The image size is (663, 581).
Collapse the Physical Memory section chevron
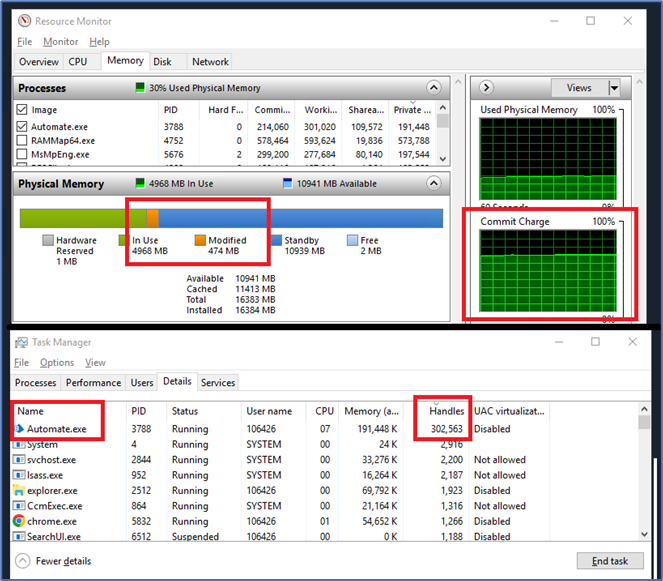coord(434,183)
